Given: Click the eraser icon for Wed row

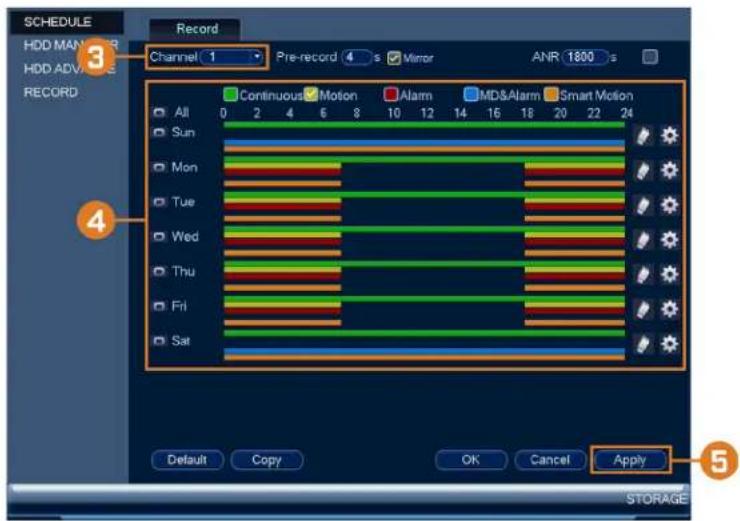Looking at the screenshot, I should (x=643, y=240).
